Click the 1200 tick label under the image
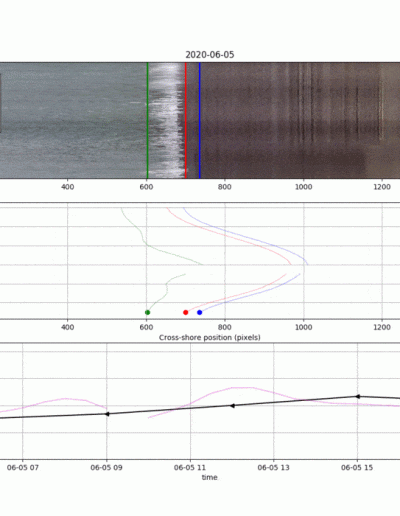The width and height of the screenshot is (400, 516). [382, 187]
